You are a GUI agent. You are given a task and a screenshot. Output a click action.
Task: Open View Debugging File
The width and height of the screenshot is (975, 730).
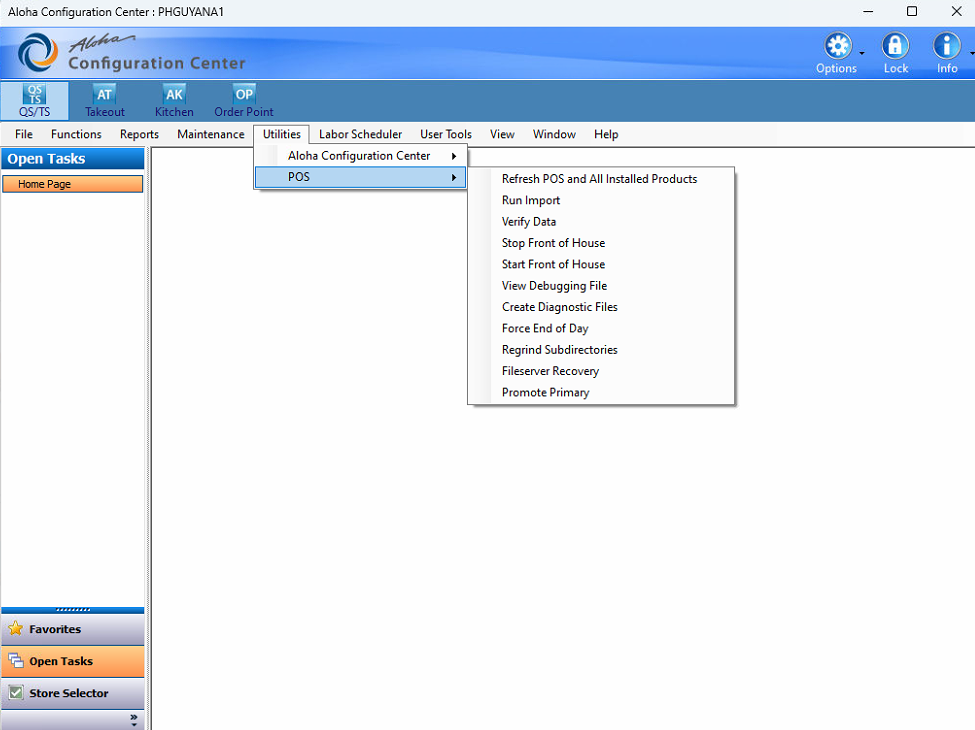[601, 286]
